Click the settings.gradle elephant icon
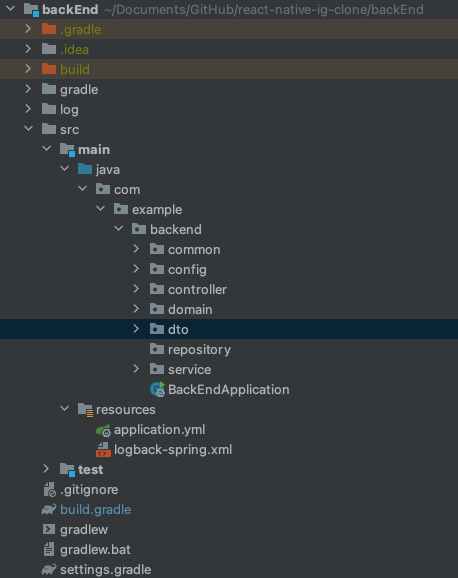Image resolution: width=458 pixels, height=578 pixels. pyautogui.click(x=49, y=569)
